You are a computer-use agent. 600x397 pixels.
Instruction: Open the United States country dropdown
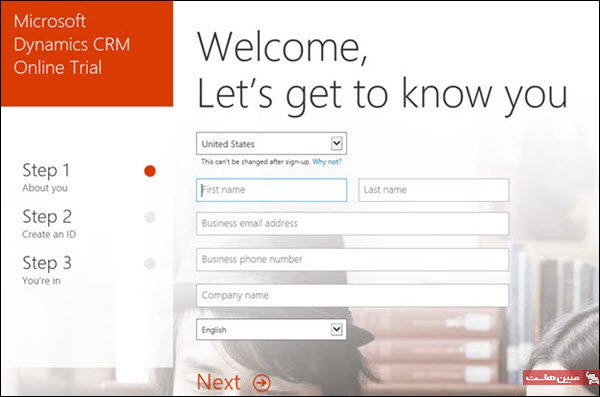(271, 144)
